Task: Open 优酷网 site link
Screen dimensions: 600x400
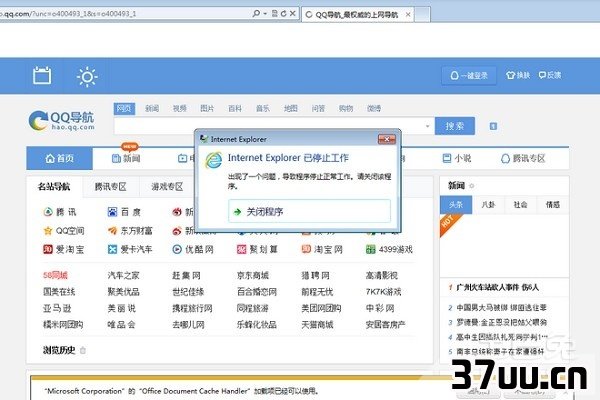Action: 193,250
